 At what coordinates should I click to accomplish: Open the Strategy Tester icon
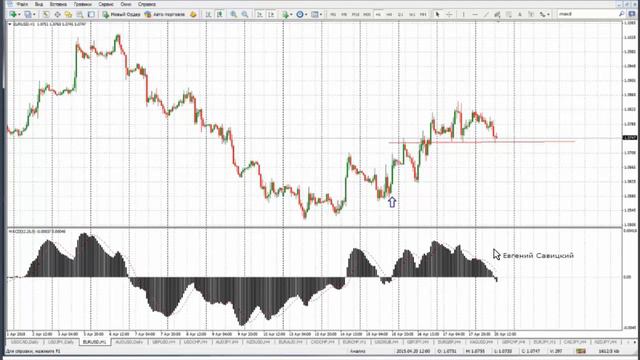(91, 14)
